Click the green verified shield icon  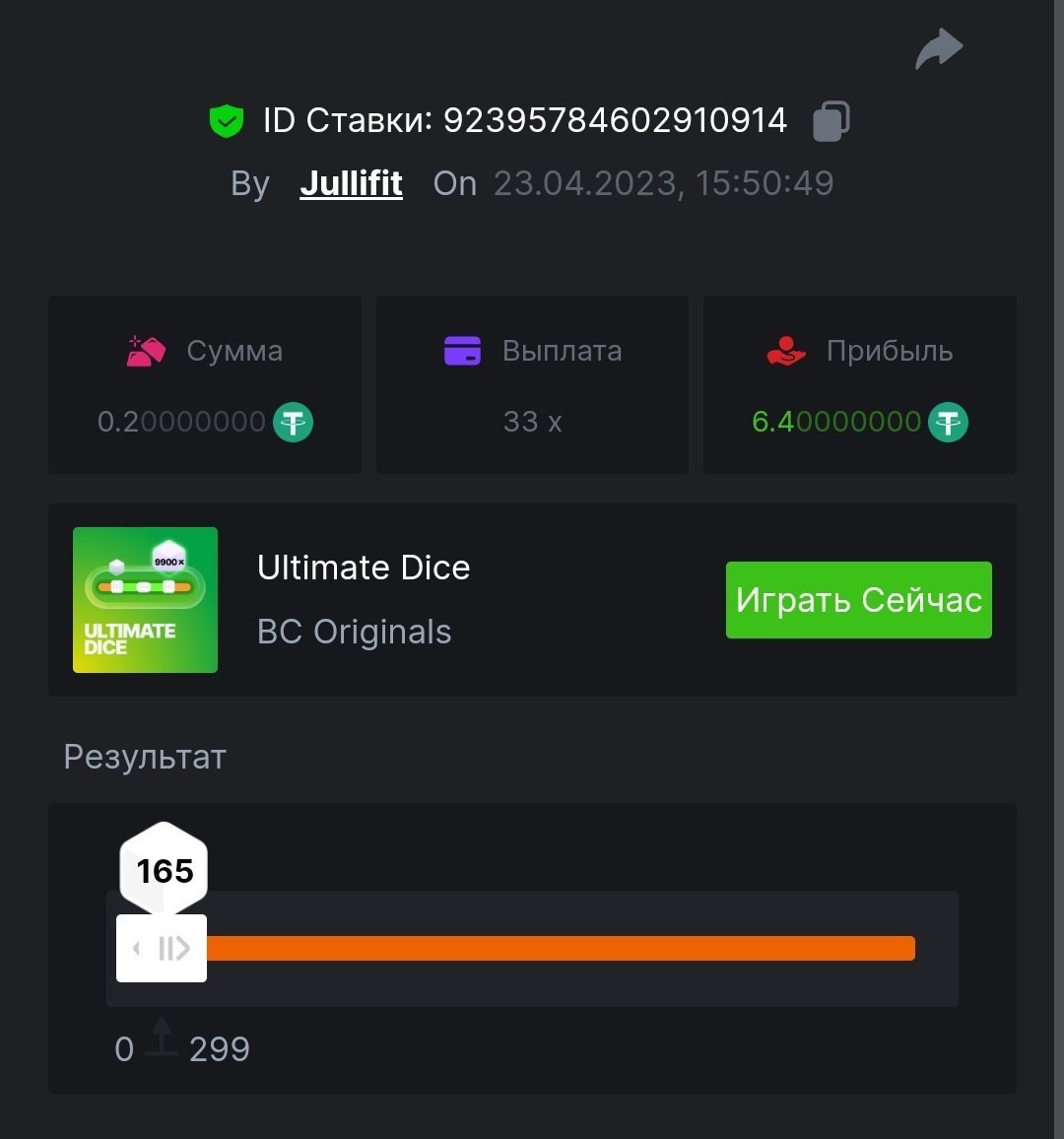227,121
